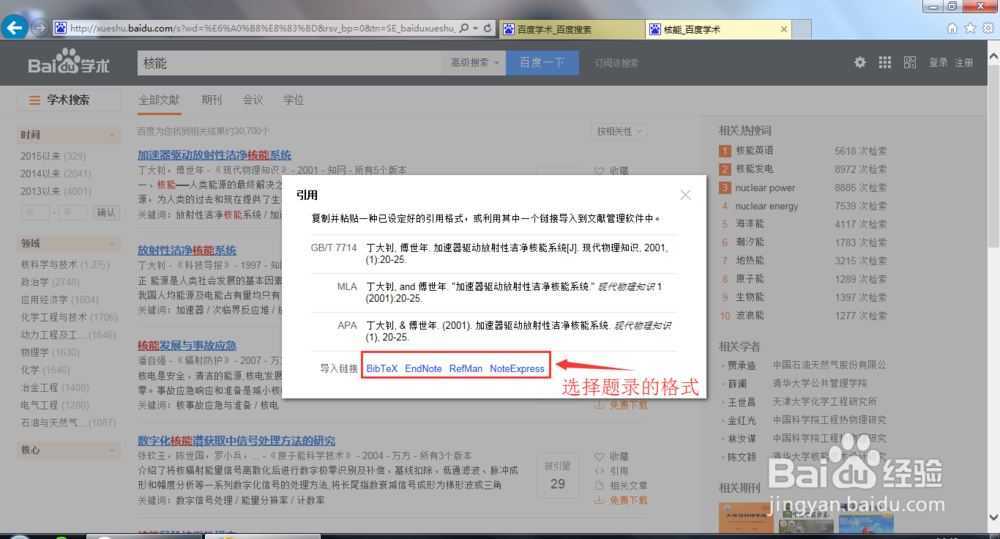This screenshot has width=1000, height=539.
Task: Click the Baidu Xueshu logo
Action: pos(68,63)
